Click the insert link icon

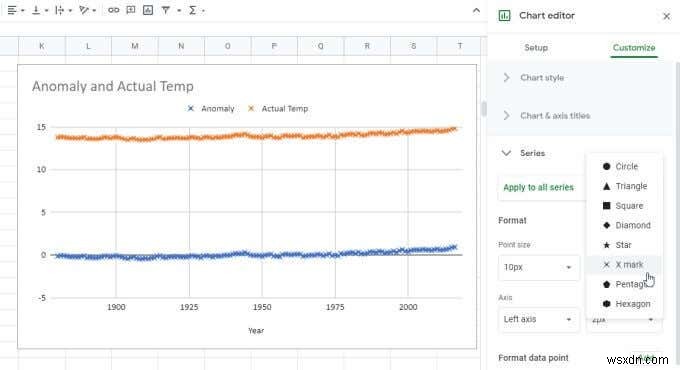(114, 10)
